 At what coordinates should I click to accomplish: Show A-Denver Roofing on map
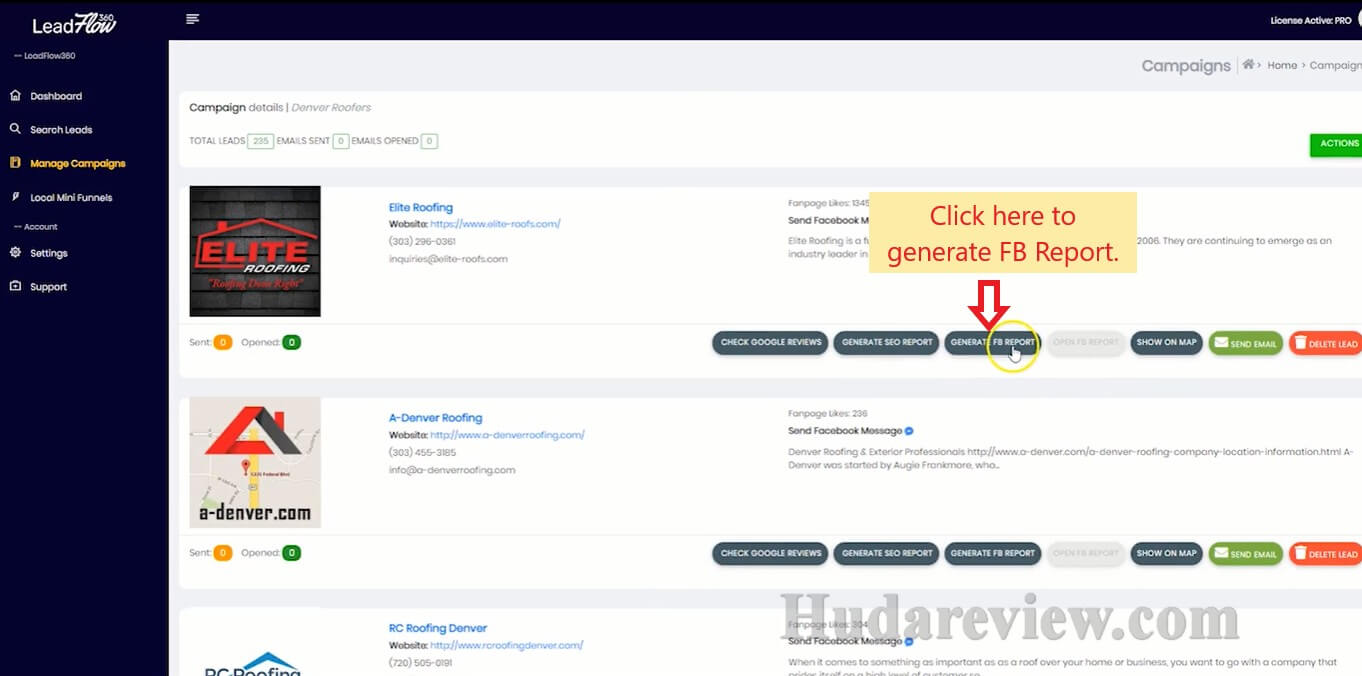[1166, 553]
